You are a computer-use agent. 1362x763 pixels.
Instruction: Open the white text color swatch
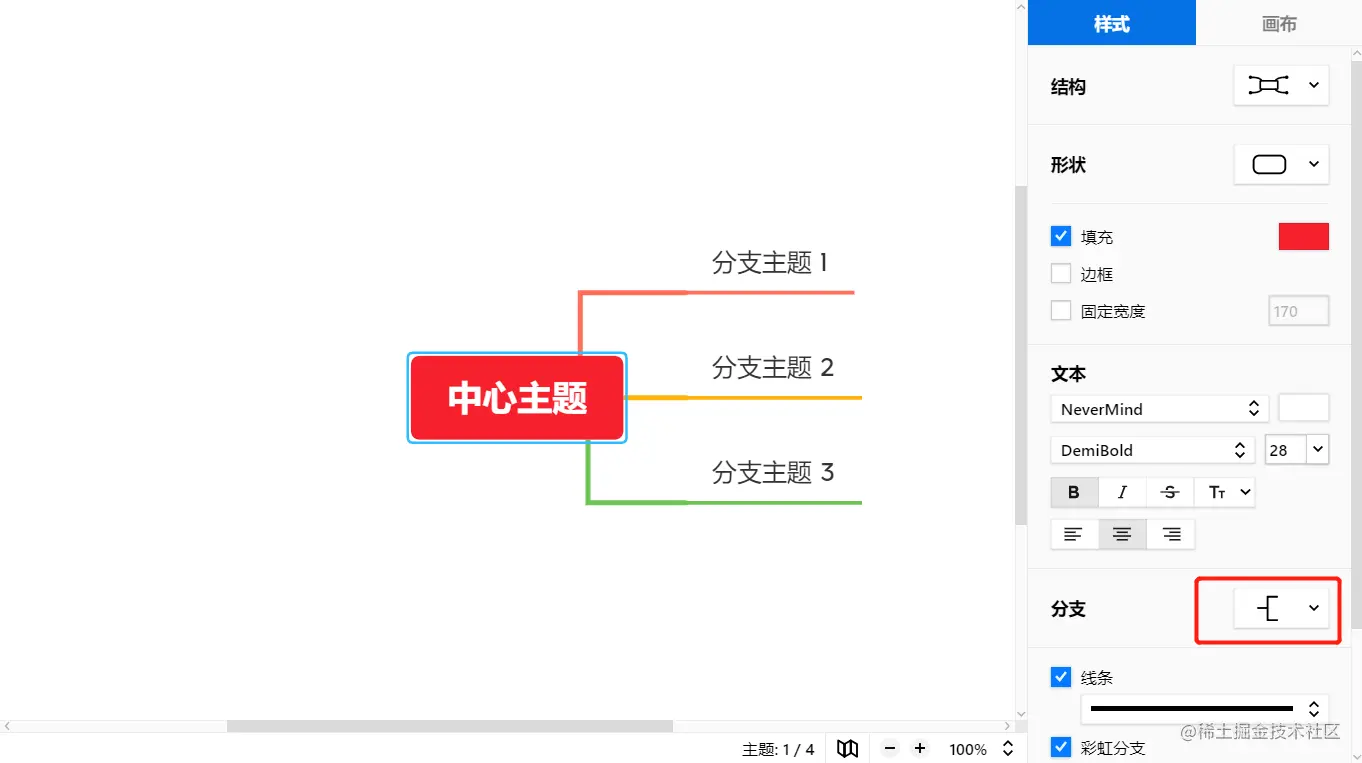pos(1304,408)
